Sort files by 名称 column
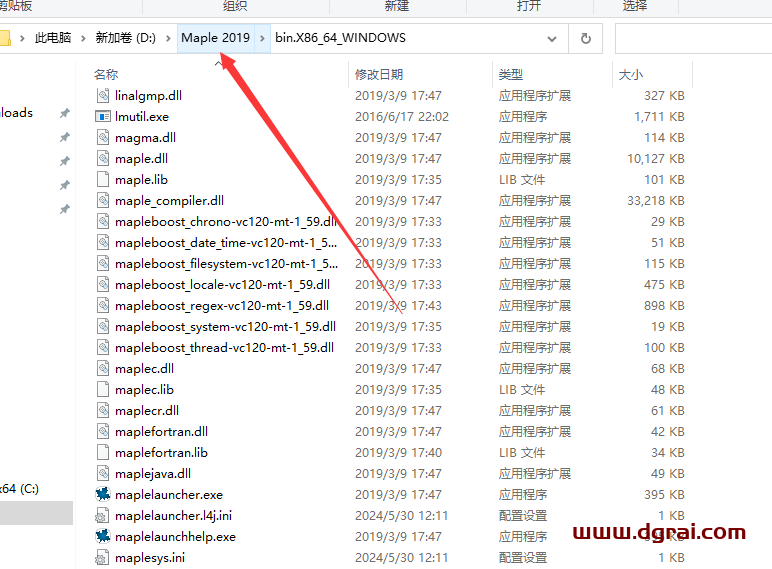772x569 pixels. click(106, 75)
